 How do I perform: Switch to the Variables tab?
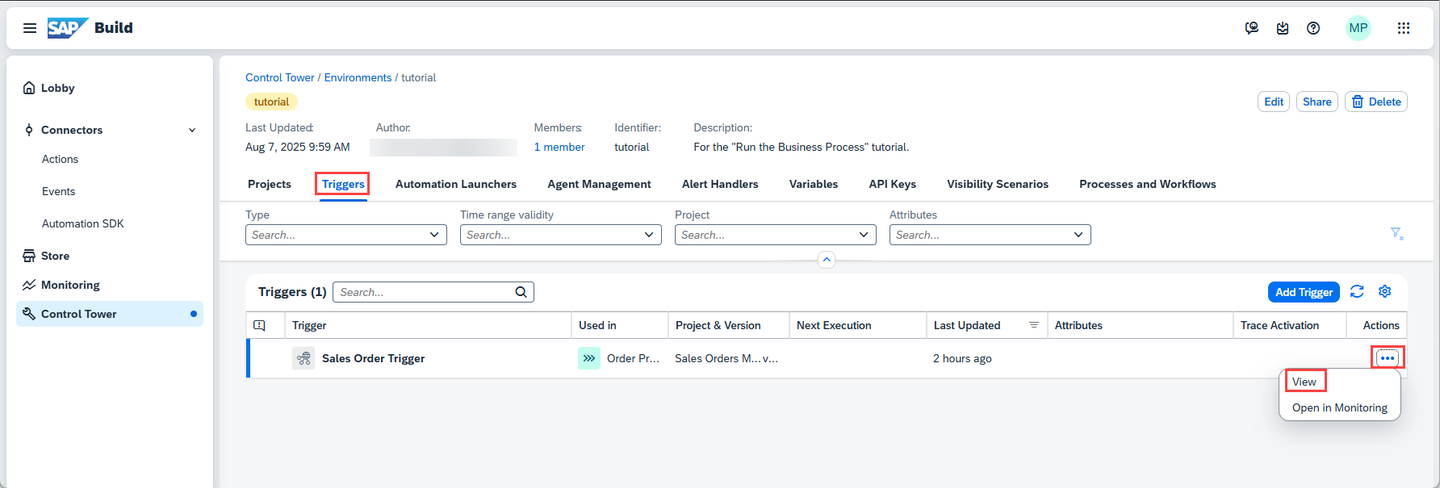point(813,184)
